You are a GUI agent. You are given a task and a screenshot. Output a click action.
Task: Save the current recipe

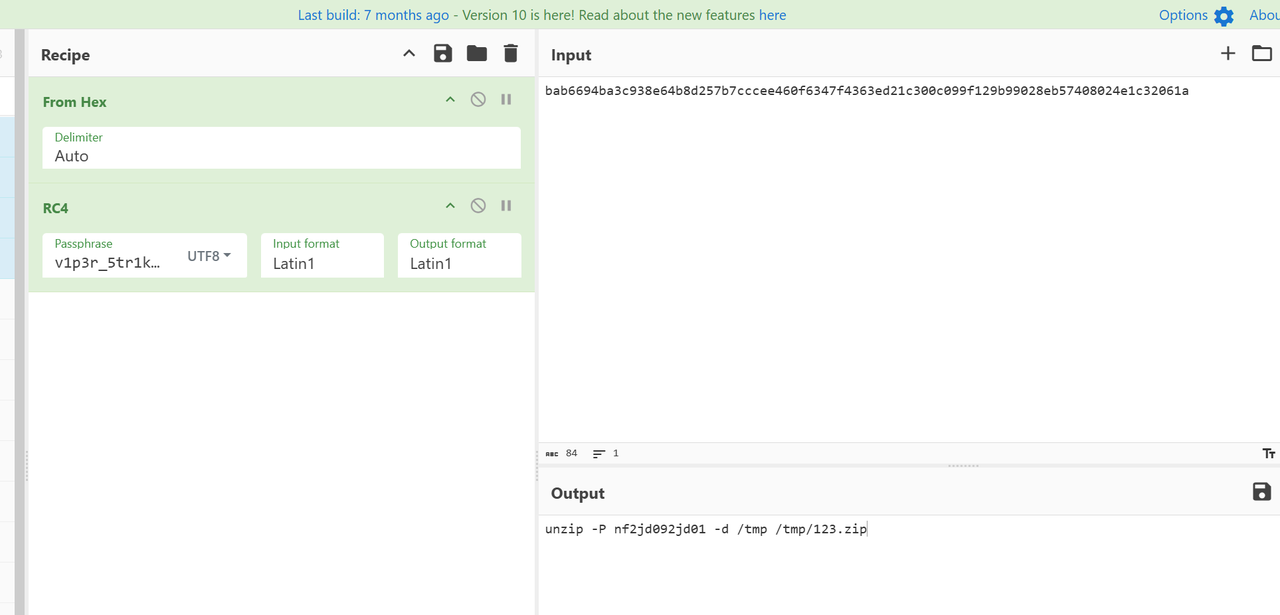point(442,54)
